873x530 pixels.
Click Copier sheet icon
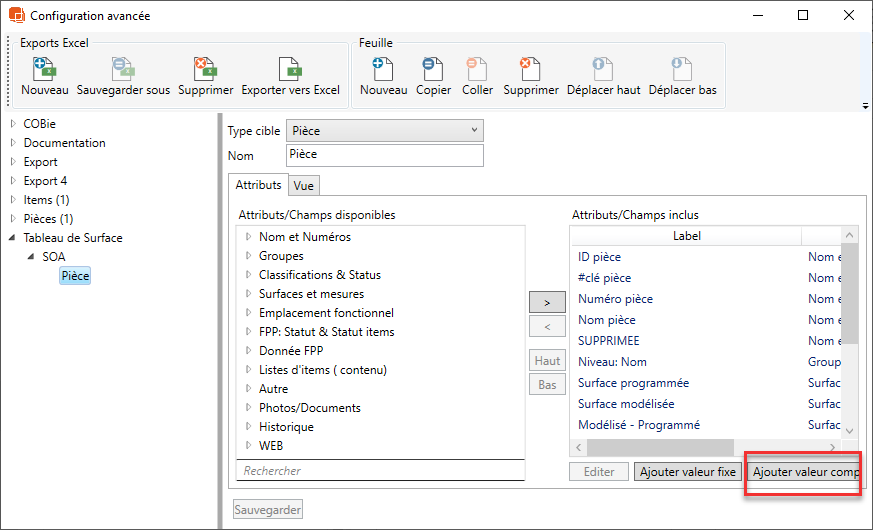434,69
